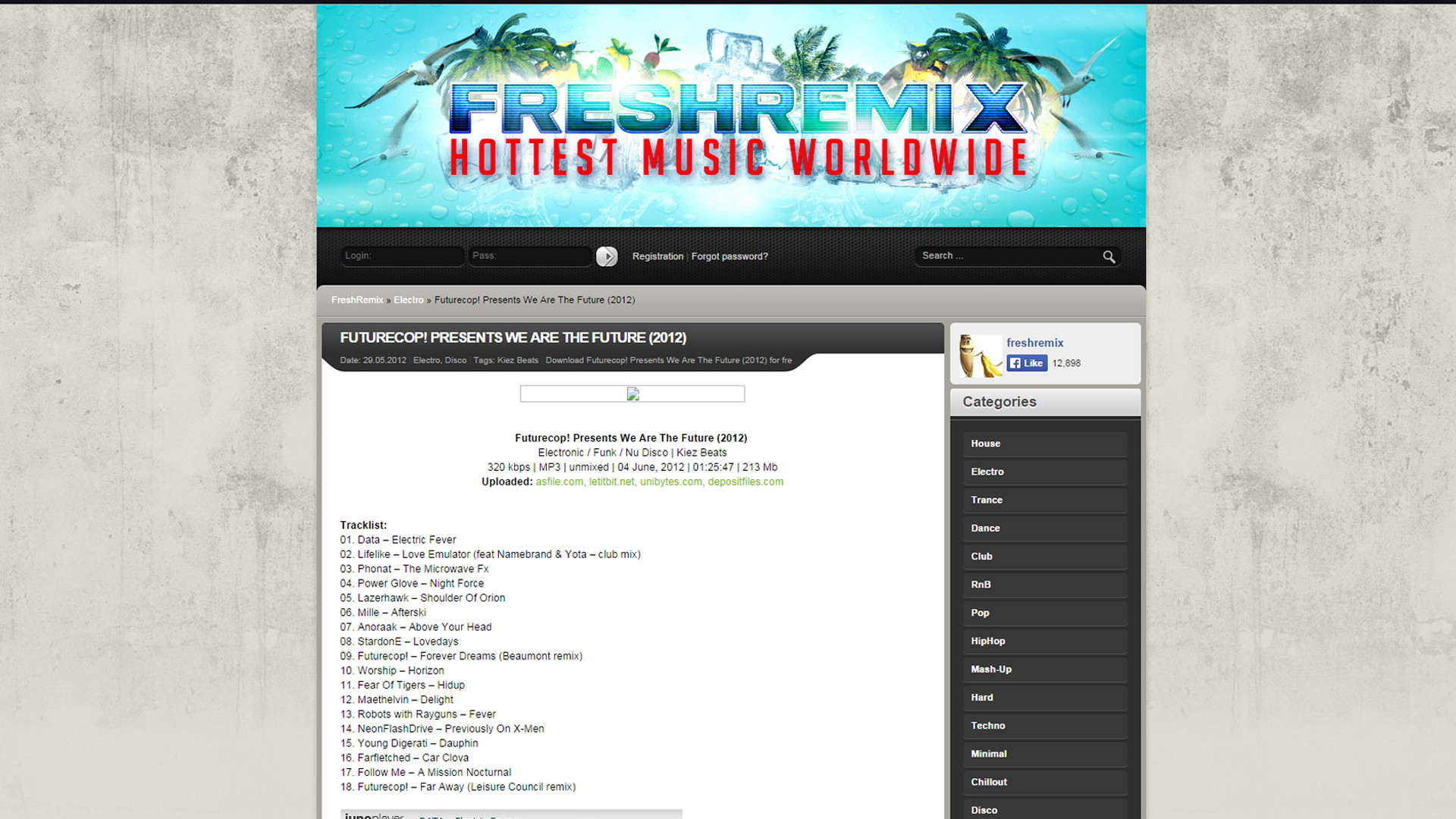Open the depositfiles.com download link
This screenshot has height=819, width=1456.
(745, 482)
